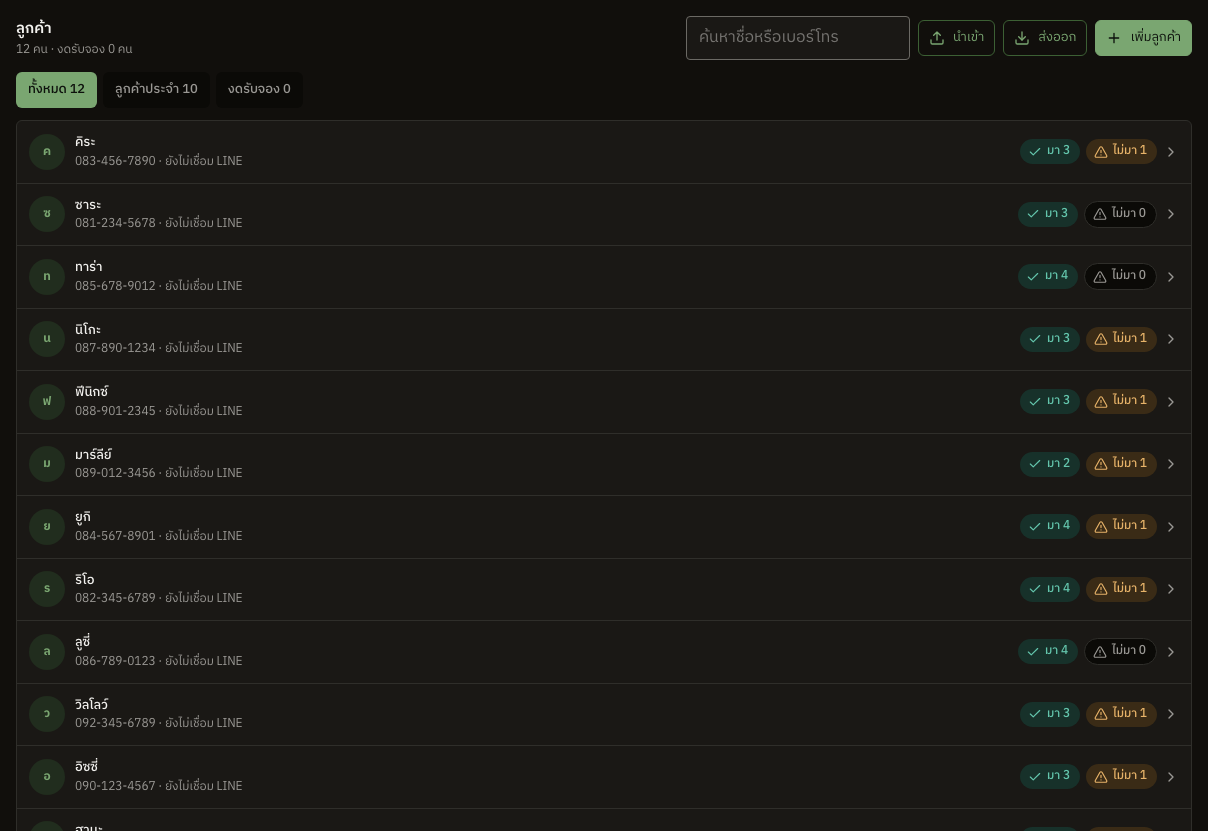
Task: Expand the chevron on ฟีนิกซ์ row
Action: [x=1171, y=402]
